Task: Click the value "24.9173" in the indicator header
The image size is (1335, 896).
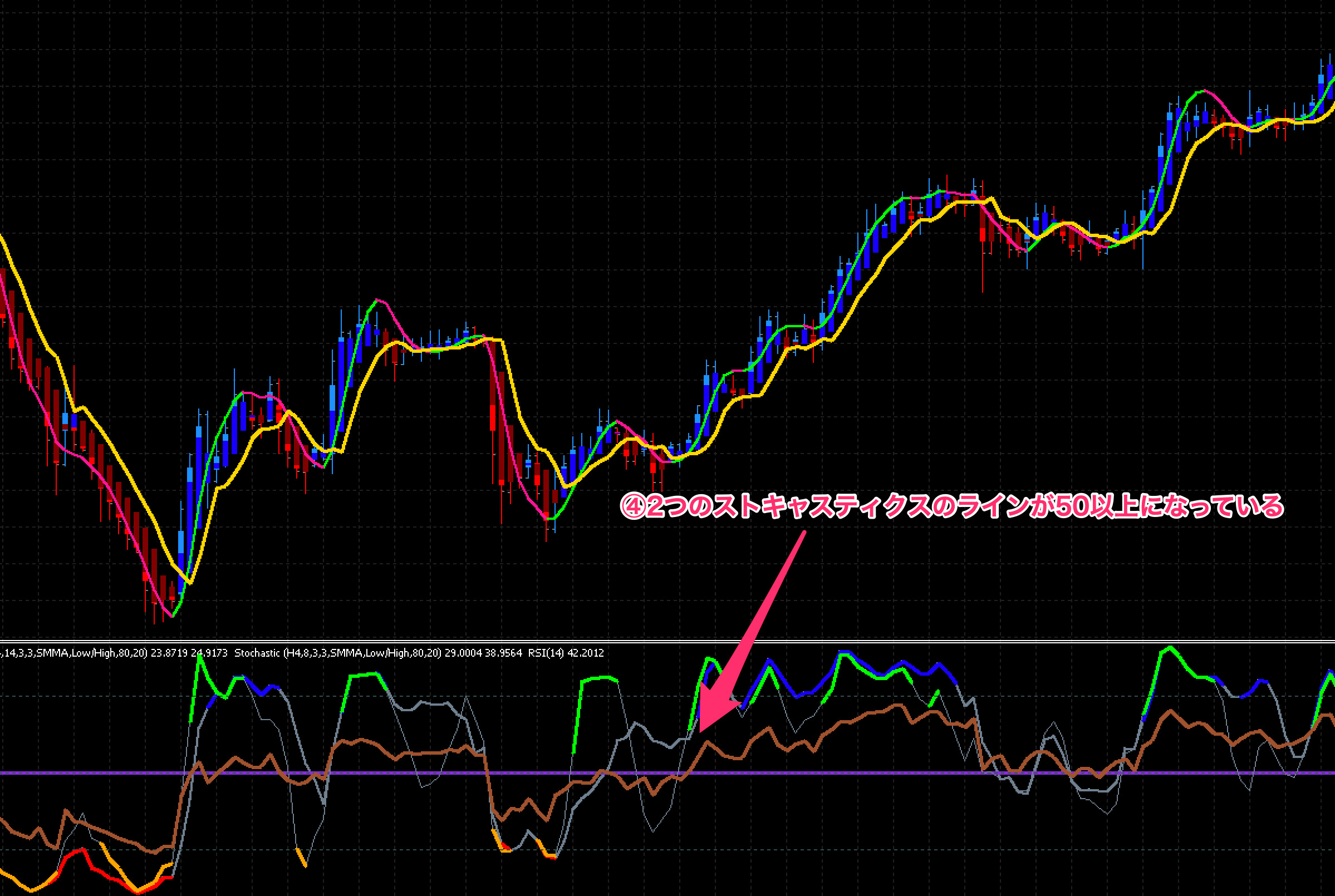Action: 209,653
